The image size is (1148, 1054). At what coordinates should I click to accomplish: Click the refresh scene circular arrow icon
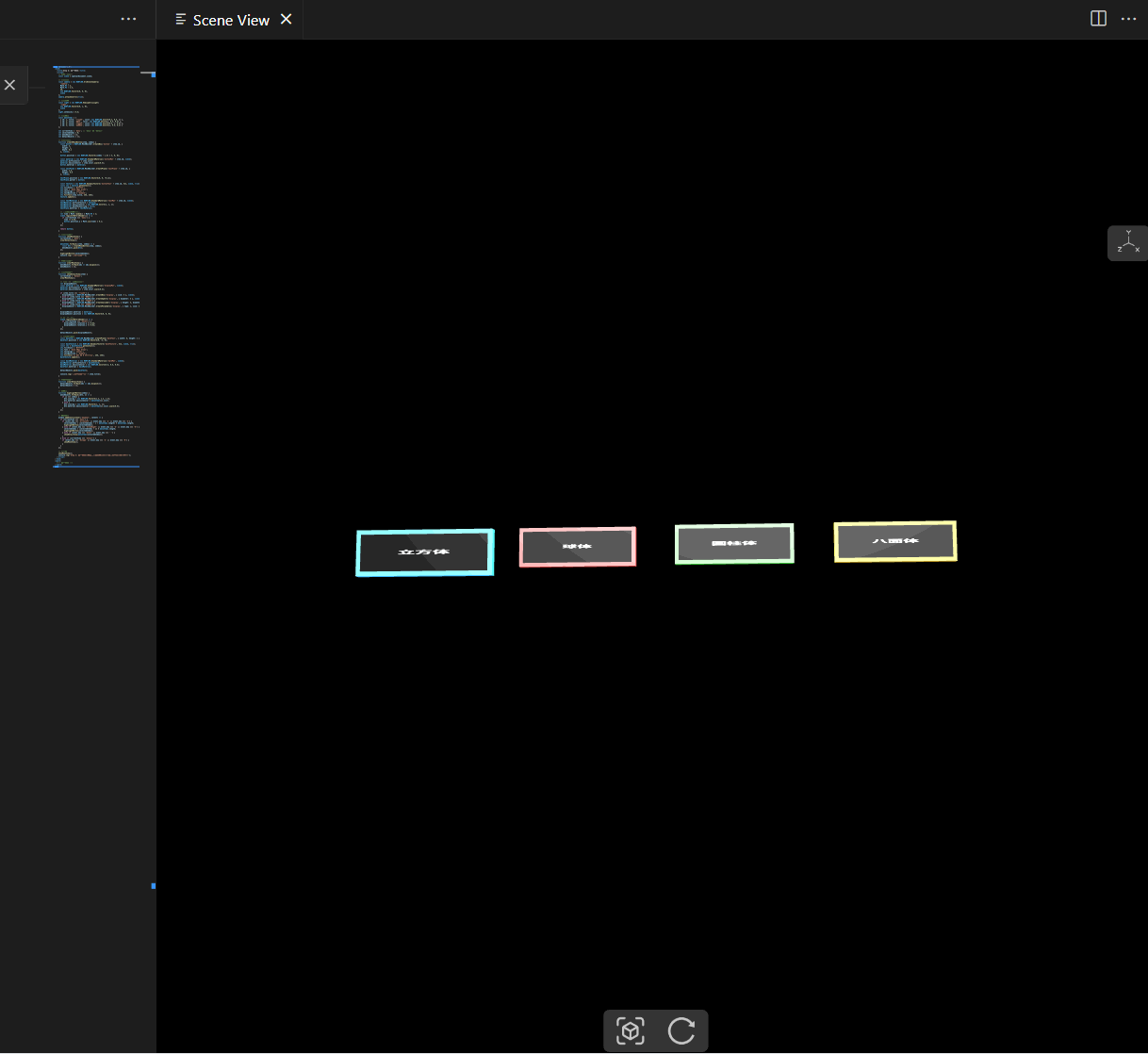pyautogui.click(x=681, y=1030)
